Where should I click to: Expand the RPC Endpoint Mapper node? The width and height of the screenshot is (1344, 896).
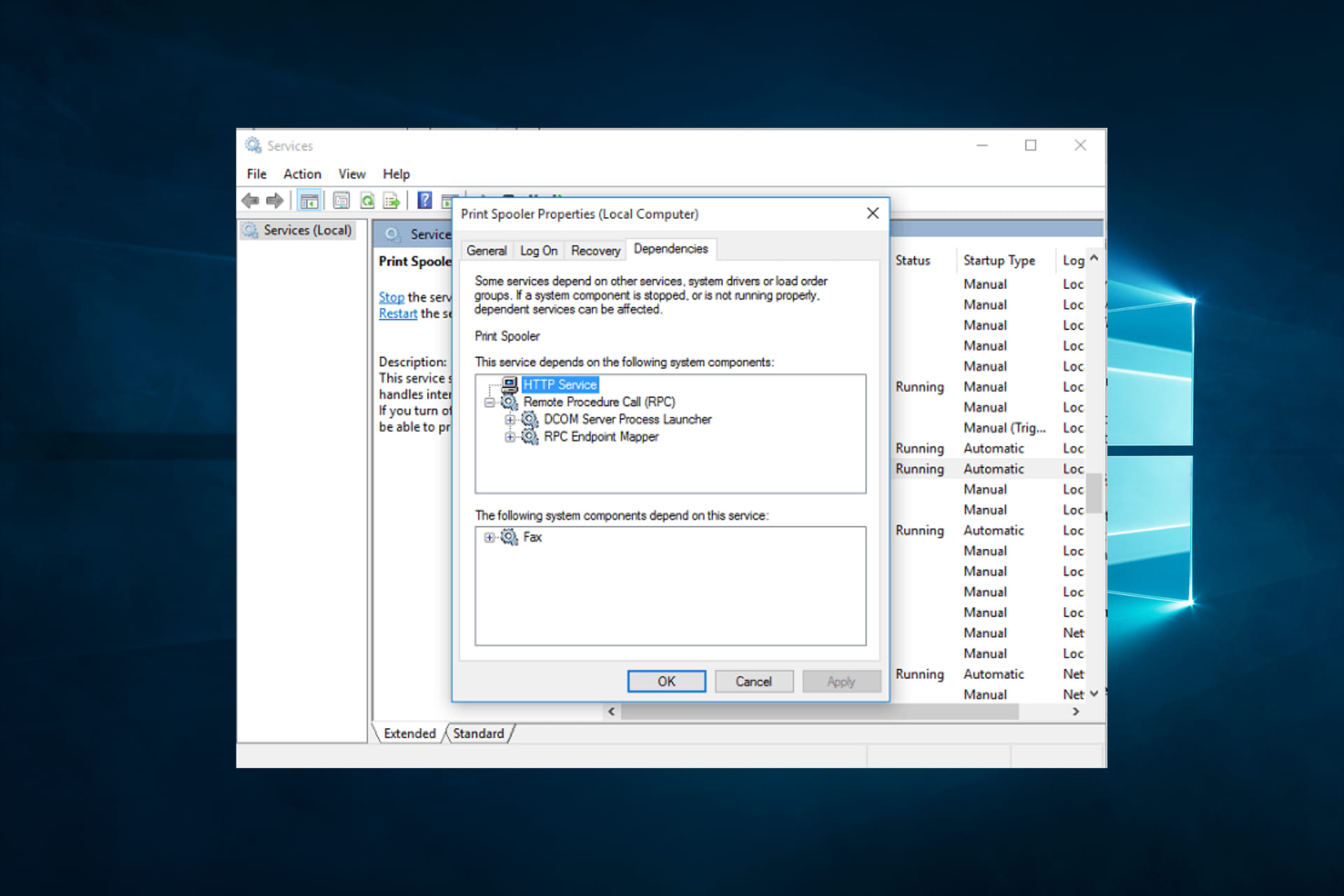click(x=510, y=437)
